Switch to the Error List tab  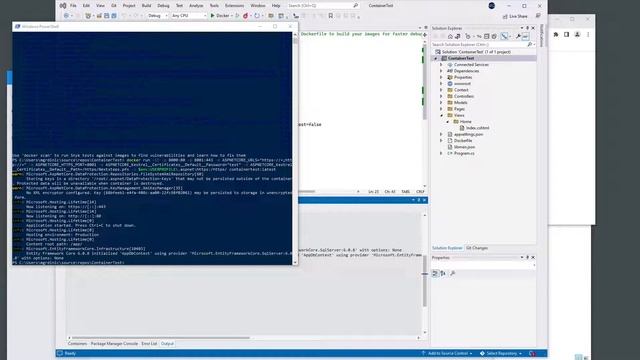(x=149, y=344)
